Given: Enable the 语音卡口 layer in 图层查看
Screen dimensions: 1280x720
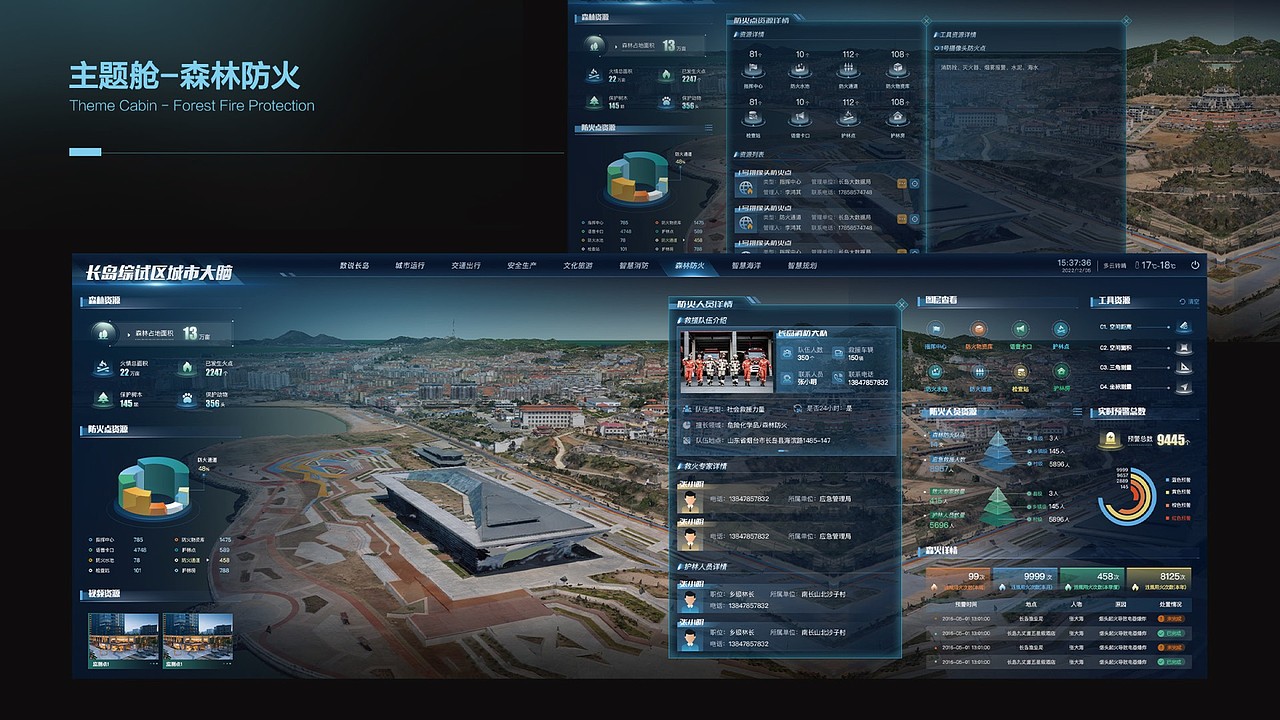Looking at the screenshot, I should tap(1020, 328).
